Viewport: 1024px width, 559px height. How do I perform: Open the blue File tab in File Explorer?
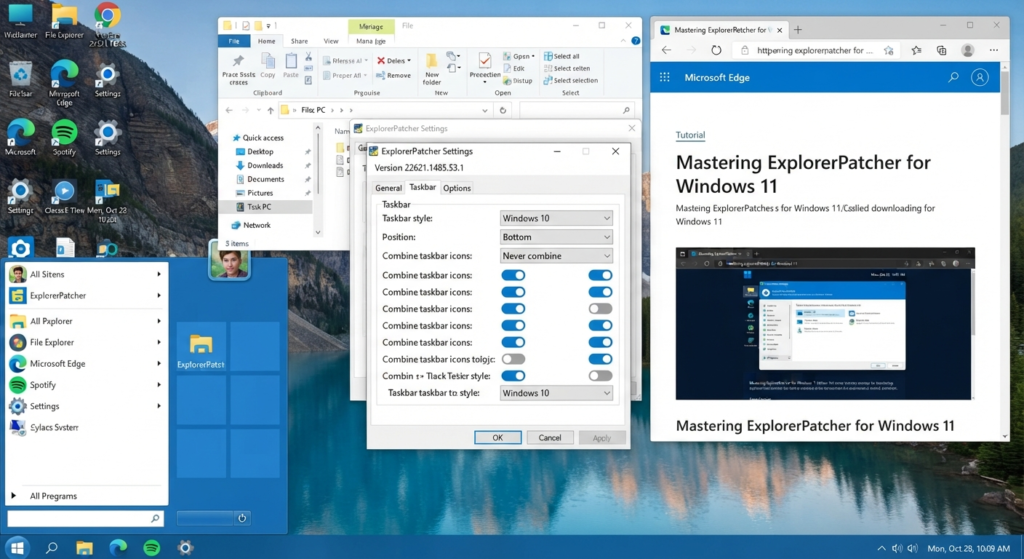[234, 41]
